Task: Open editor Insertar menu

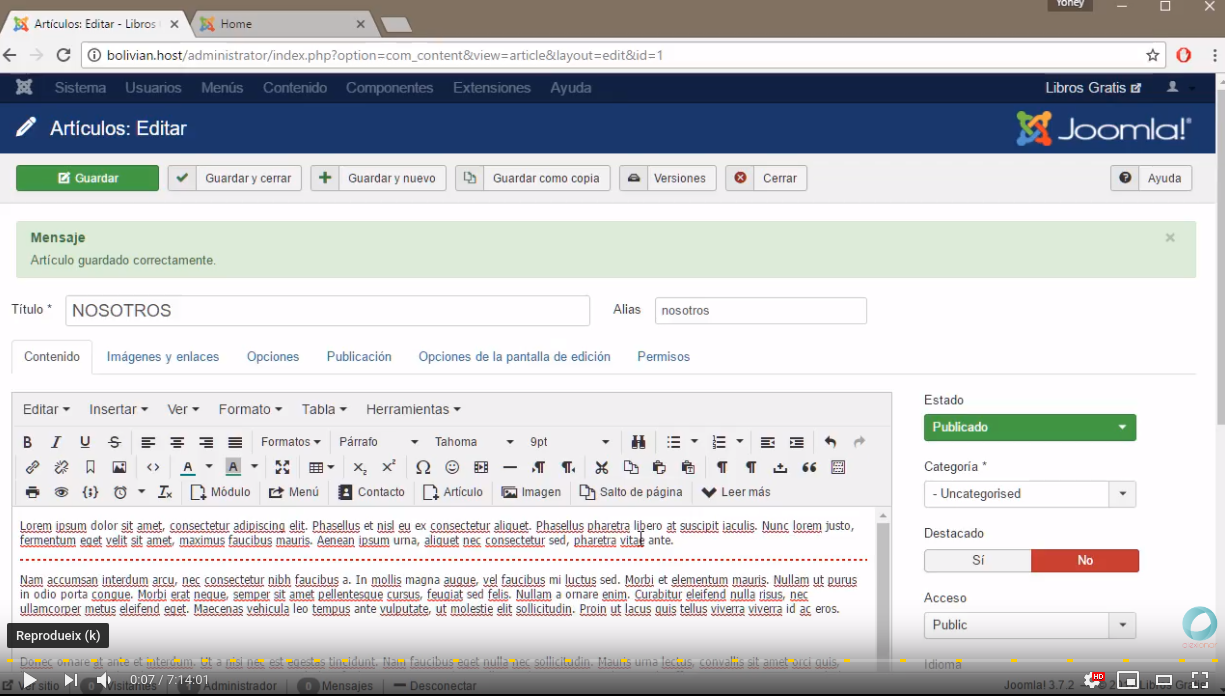Action: point(118,409)
